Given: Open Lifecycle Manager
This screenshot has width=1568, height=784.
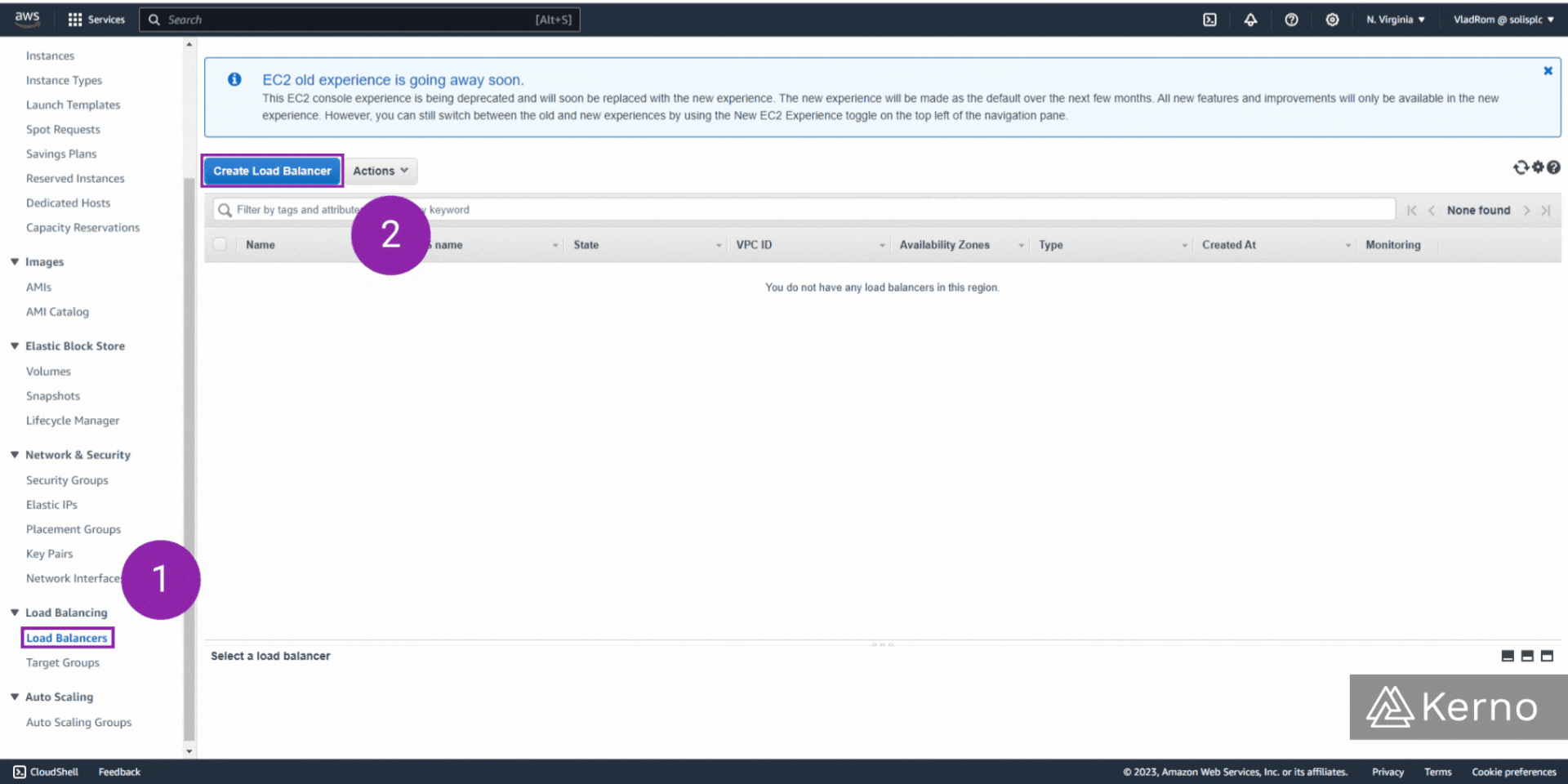Looking at the screenshot, I should (73, 420).
